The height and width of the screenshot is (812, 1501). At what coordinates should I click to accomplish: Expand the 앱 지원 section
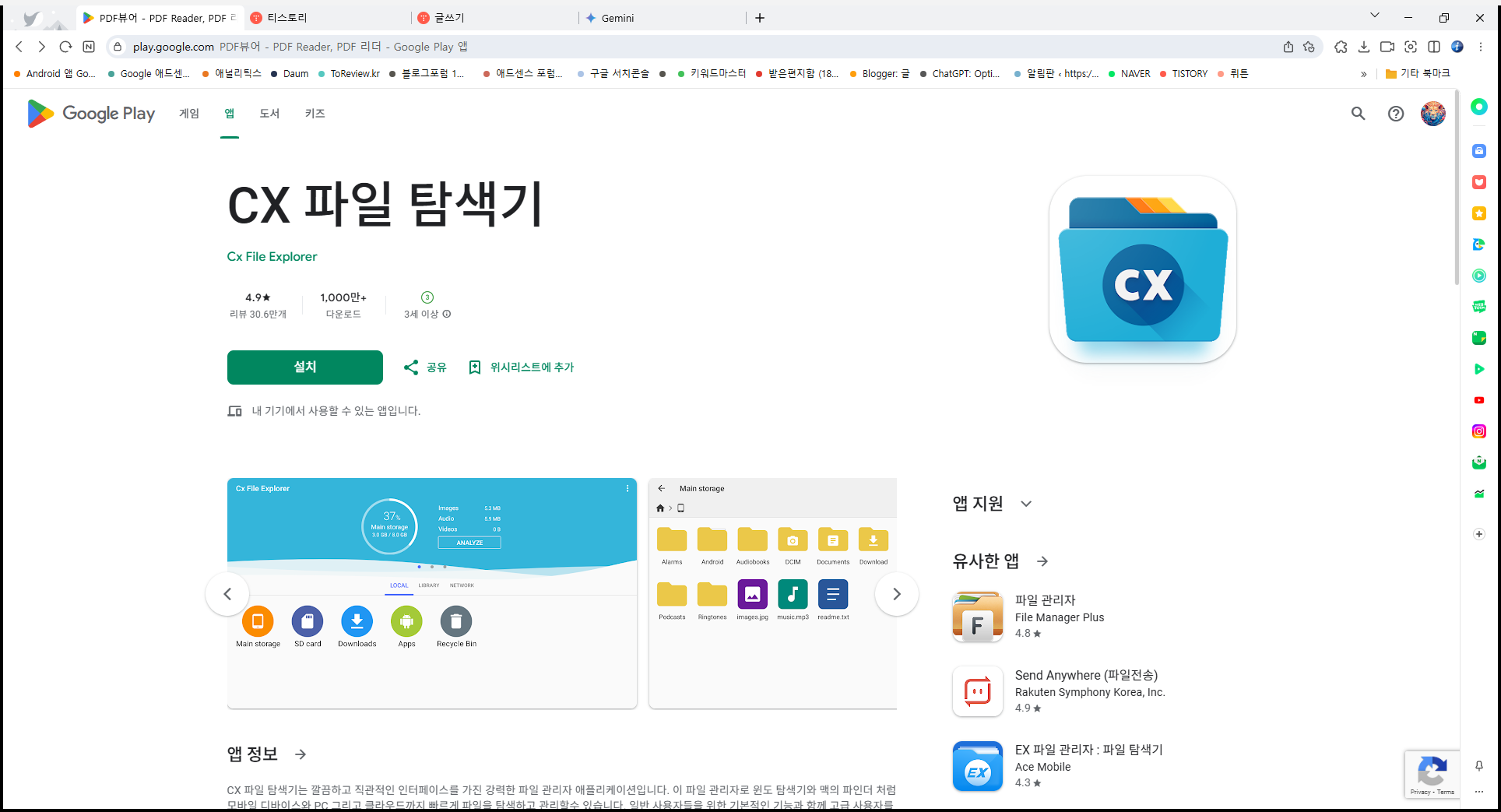[1026, 504]
